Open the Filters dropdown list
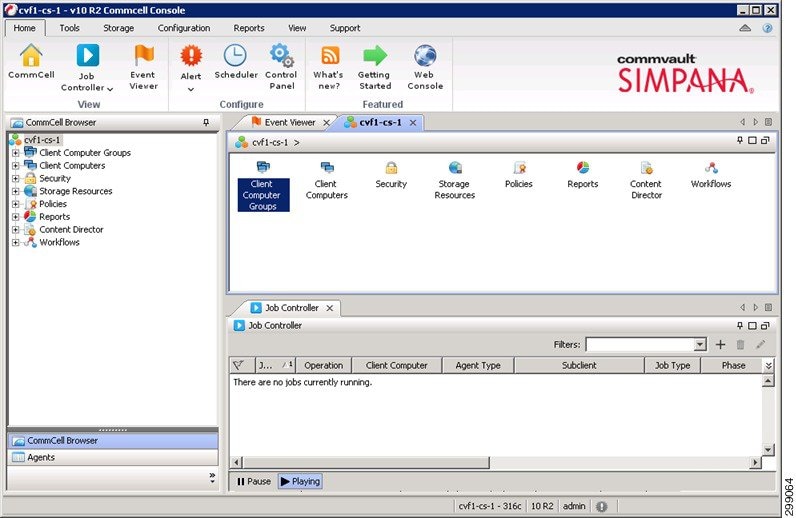Viewport: 796px width, 518px height. click(700, 345)
